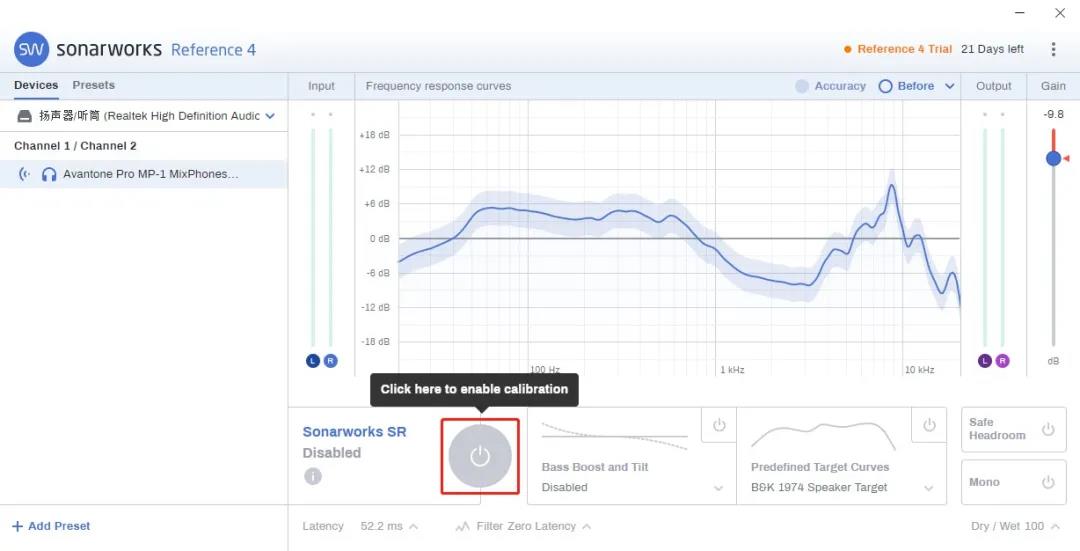Open the B&K 1974 Speaker Target dropdown
The width and height of the screenshot is (1080, 551).
[928, 488]
